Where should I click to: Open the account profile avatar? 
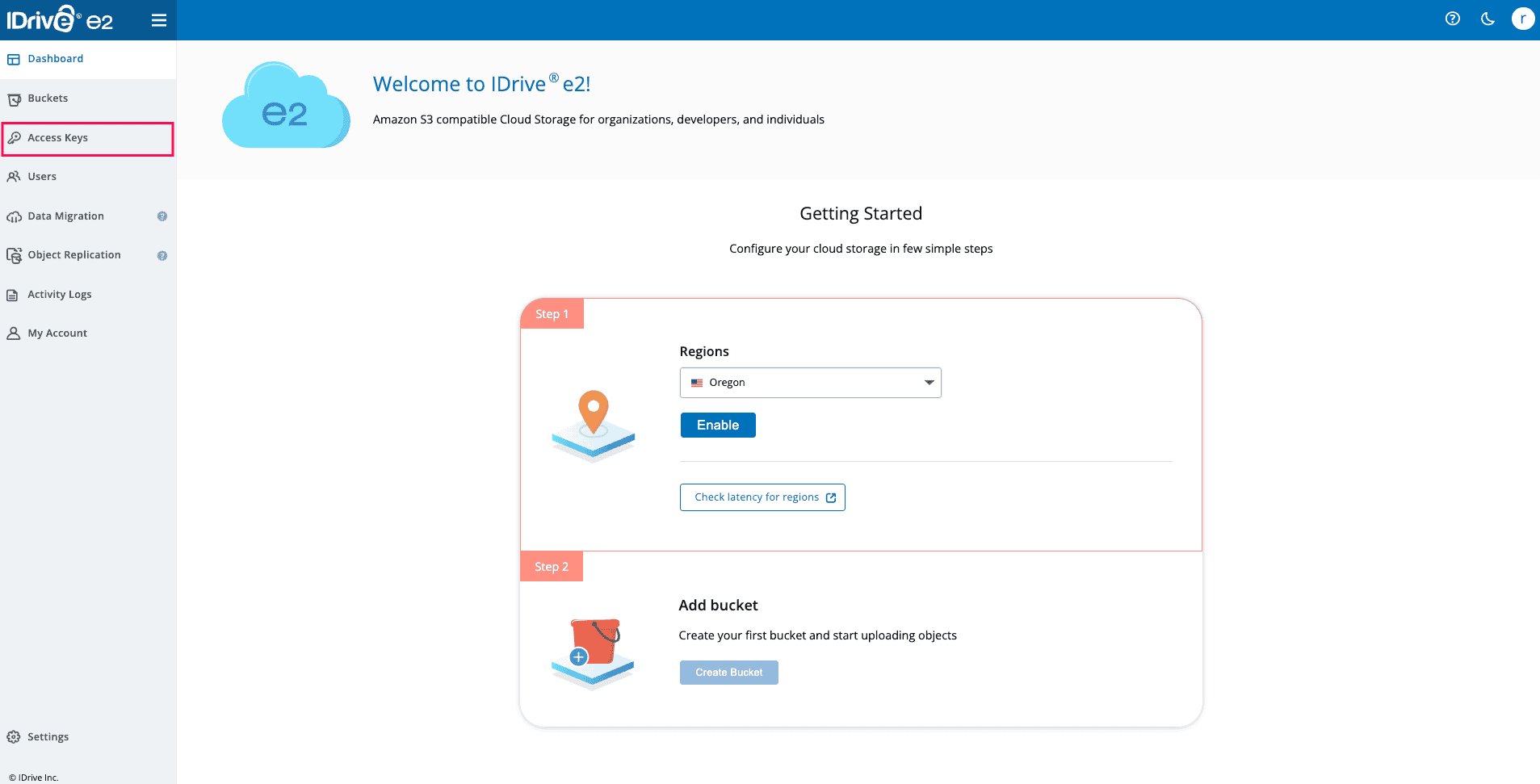[x=1522, y=19]
